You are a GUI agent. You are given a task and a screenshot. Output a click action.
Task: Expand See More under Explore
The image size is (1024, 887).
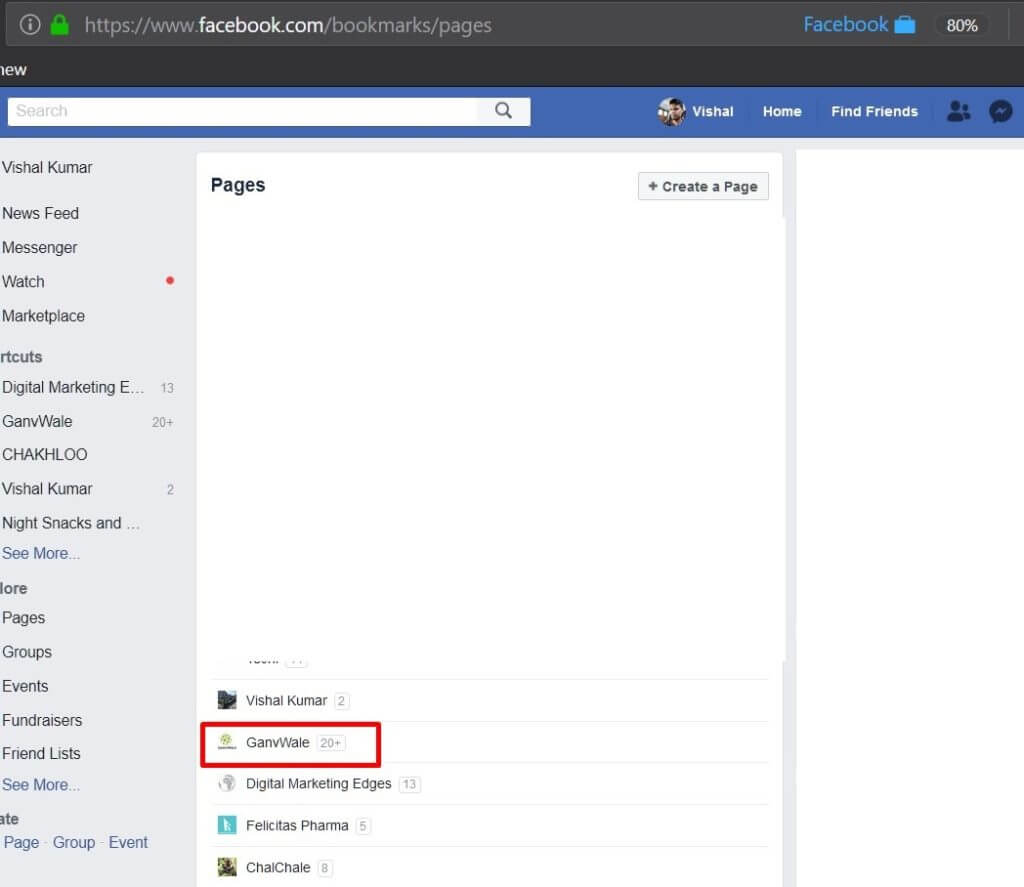point(40,784)
